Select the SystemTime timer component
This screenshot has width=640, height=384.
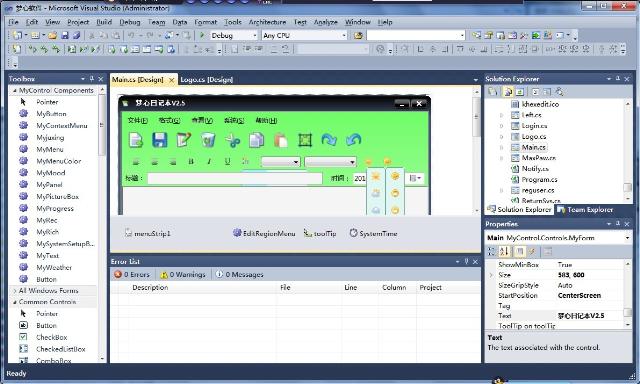tap(373, 233)
